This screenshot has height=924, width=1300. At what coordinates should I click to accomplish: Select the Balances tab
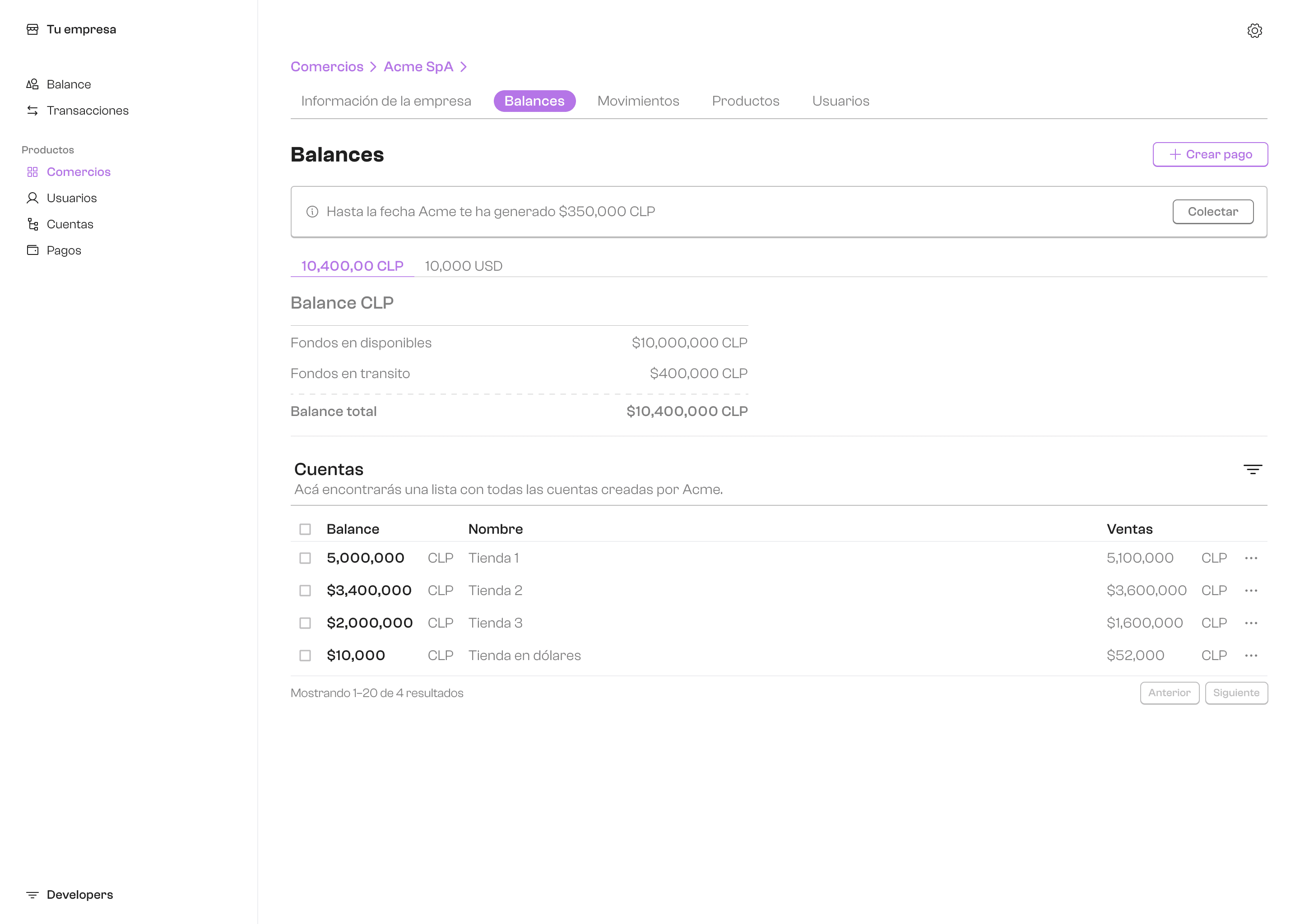pyautogui.click(x=534, y=101)
